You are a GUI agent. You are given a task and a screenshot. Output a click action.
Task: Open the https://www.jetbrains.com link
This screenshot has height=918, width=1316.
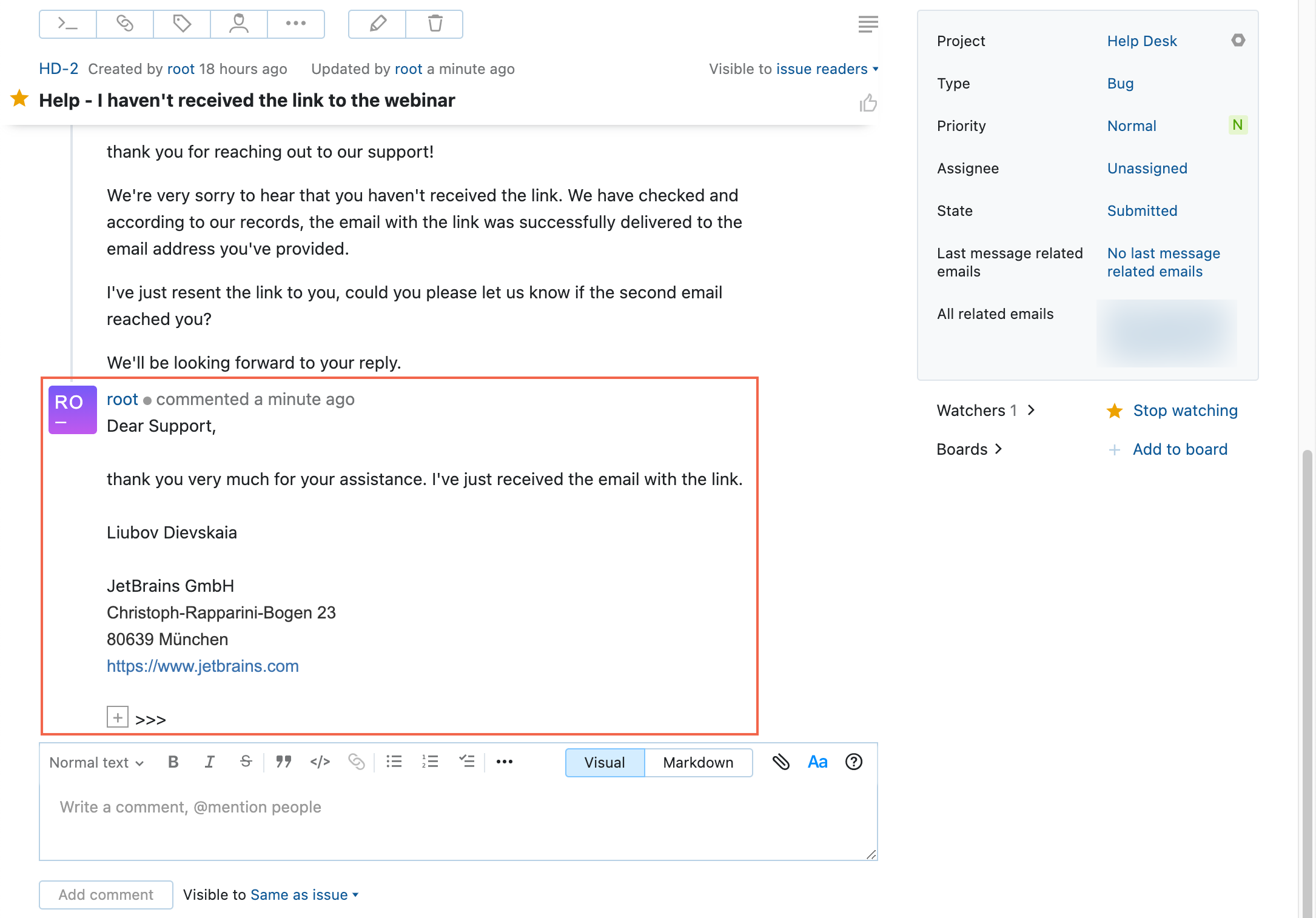(203, 666)
